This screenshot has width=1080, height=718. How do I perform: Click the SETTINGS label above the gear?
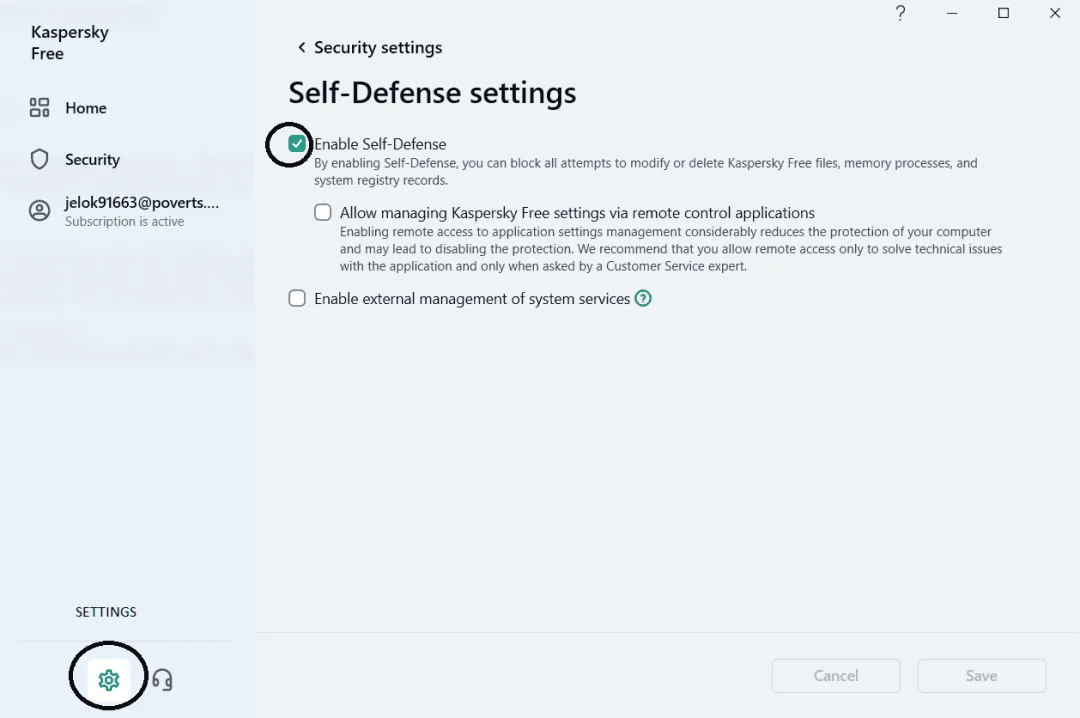pos(106,612)
